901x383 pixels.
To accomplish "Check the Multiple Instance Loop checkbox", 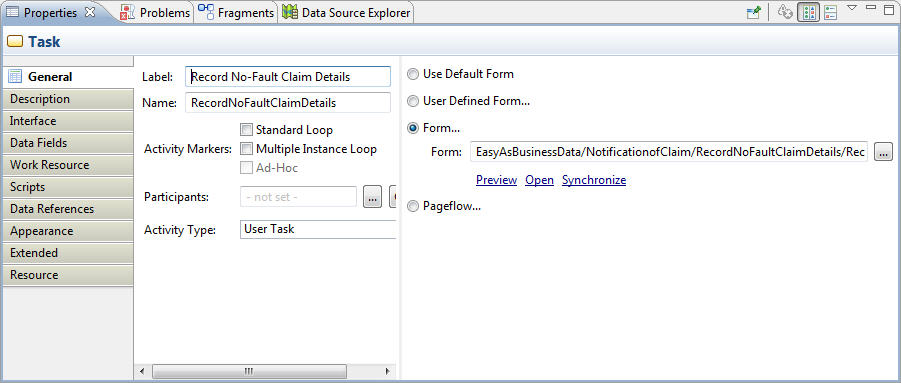I will tap(247, 149).
